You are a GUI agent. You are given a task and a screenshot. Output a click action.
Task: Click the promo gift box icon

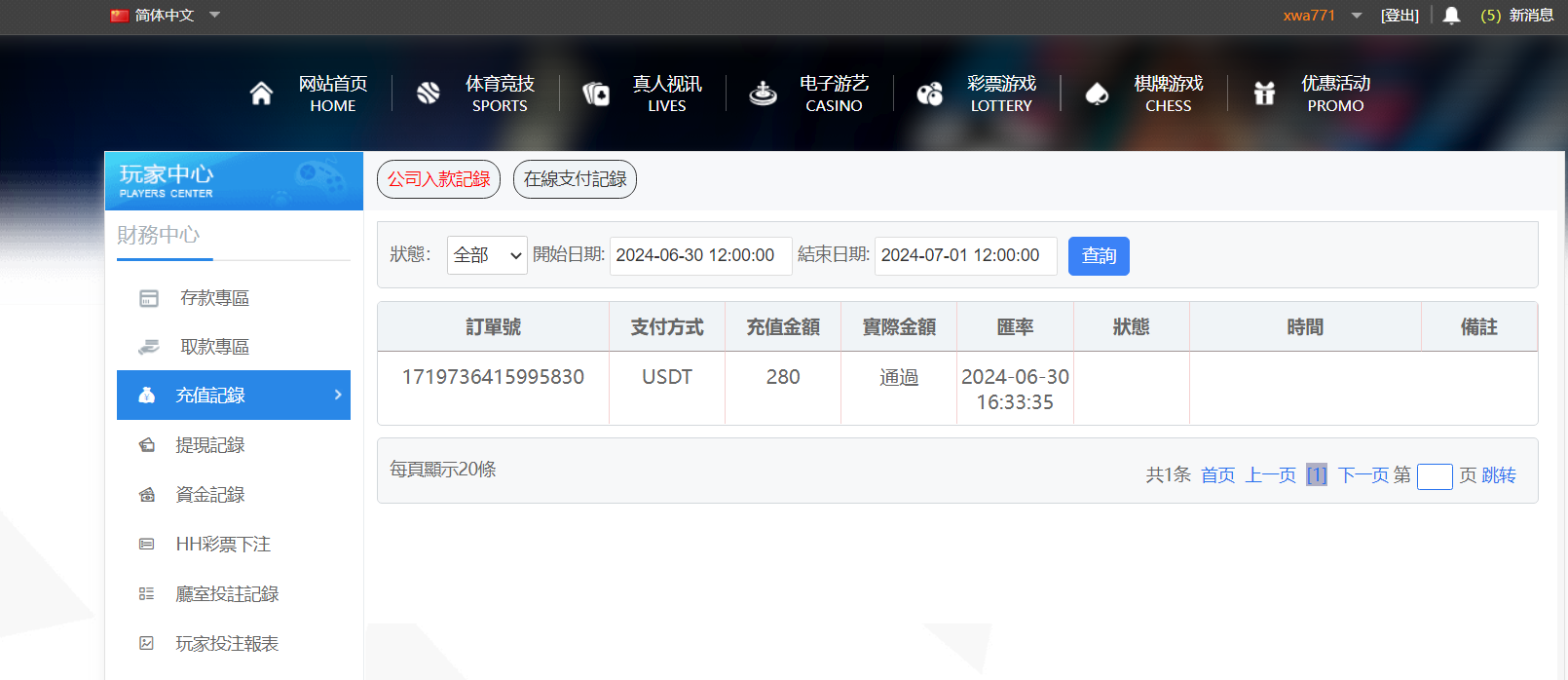1264,94
